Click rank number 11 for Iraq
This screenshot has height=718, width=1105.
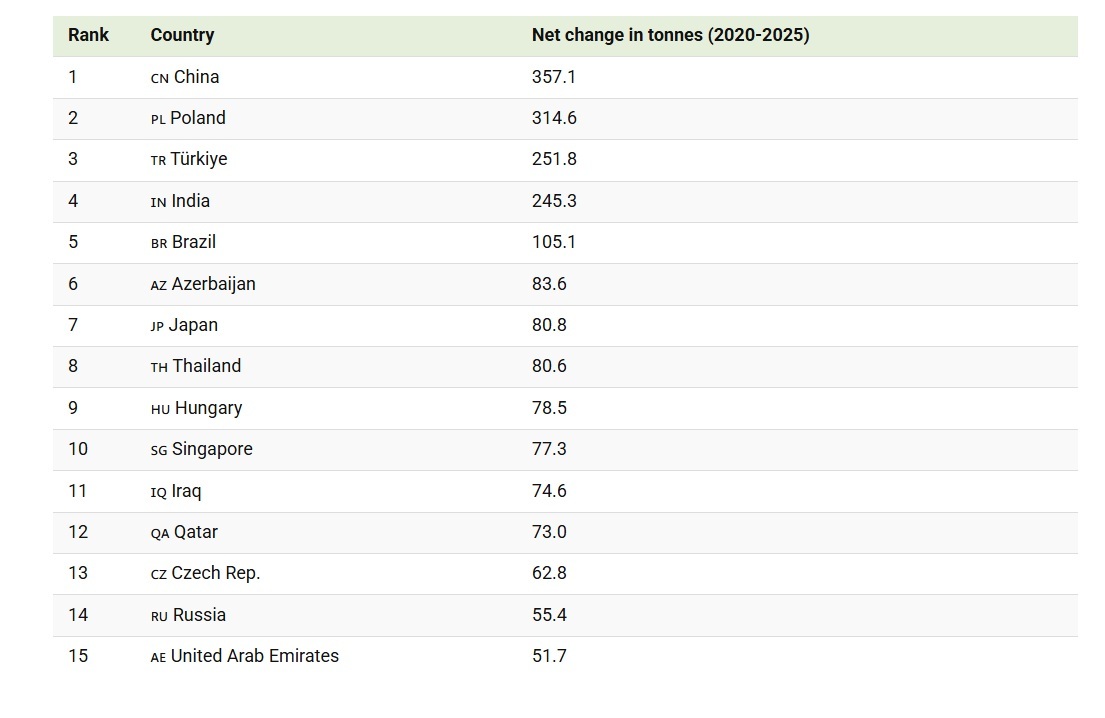point(78,491)
